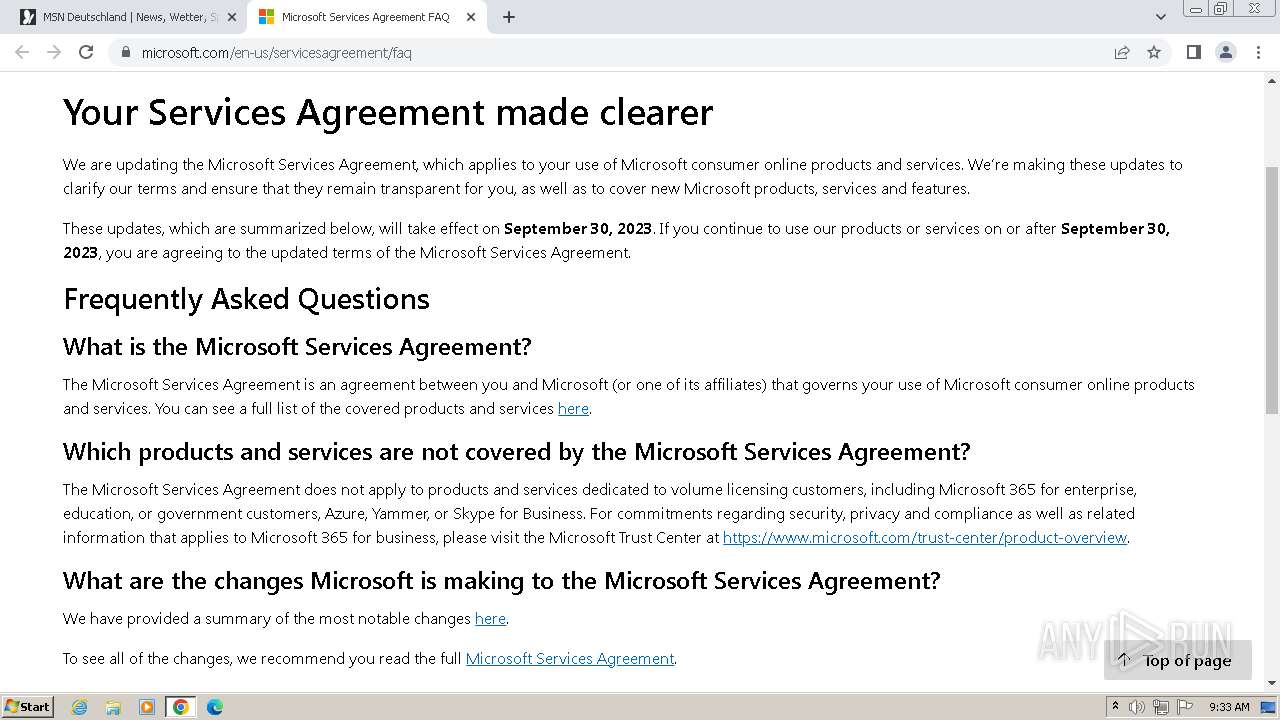Go back to the previous page
The image size is (1280, 720).
(22, 52)
